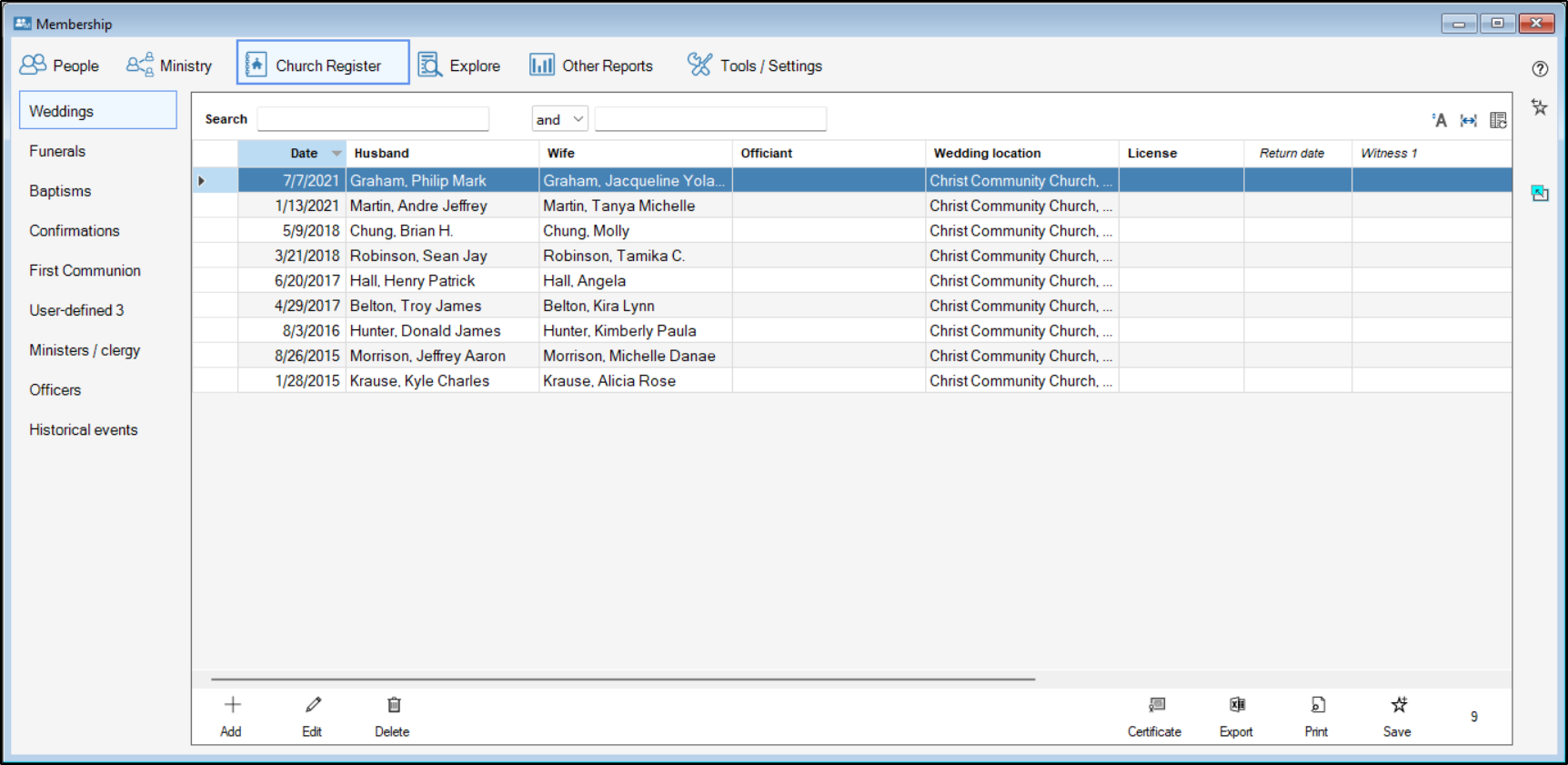Switch to the People tab
1568x765 pixels.
click(60, 65)
